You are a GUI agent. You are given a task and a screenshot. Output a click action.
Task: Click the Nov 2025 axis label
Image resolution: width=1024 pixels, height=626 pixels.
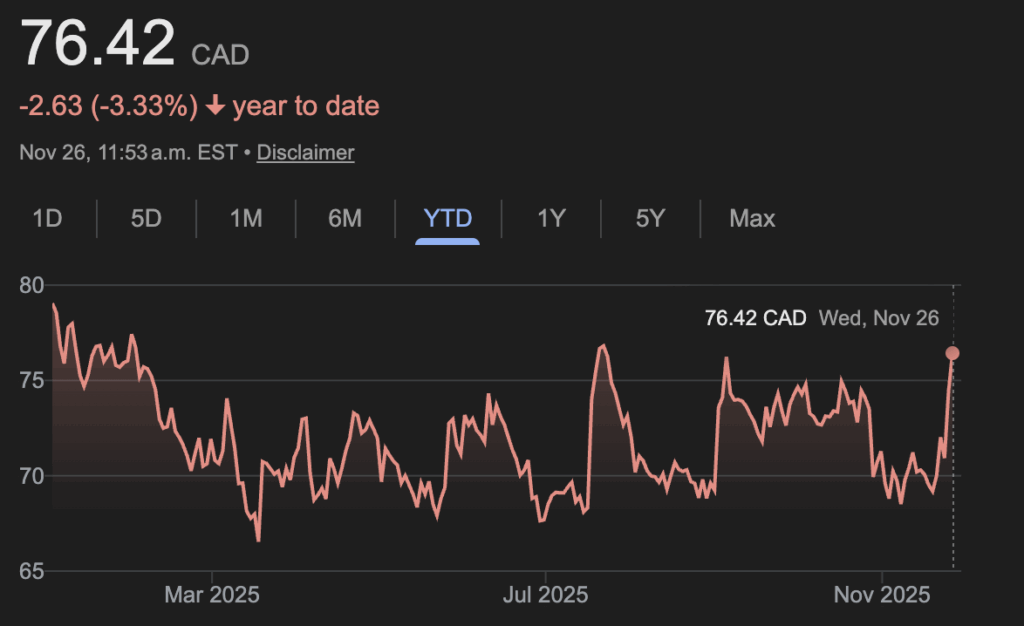pos(881,596)
